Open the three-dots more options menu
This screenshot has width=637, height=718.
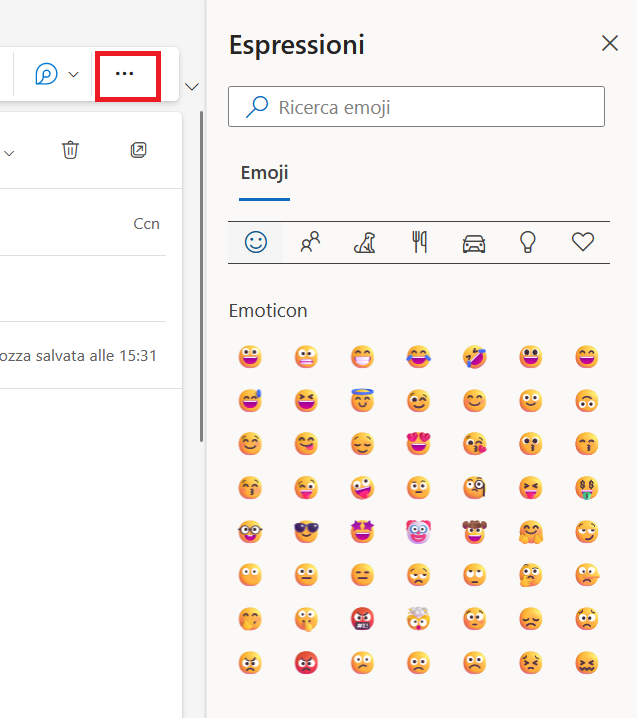(x=124, y=74)
